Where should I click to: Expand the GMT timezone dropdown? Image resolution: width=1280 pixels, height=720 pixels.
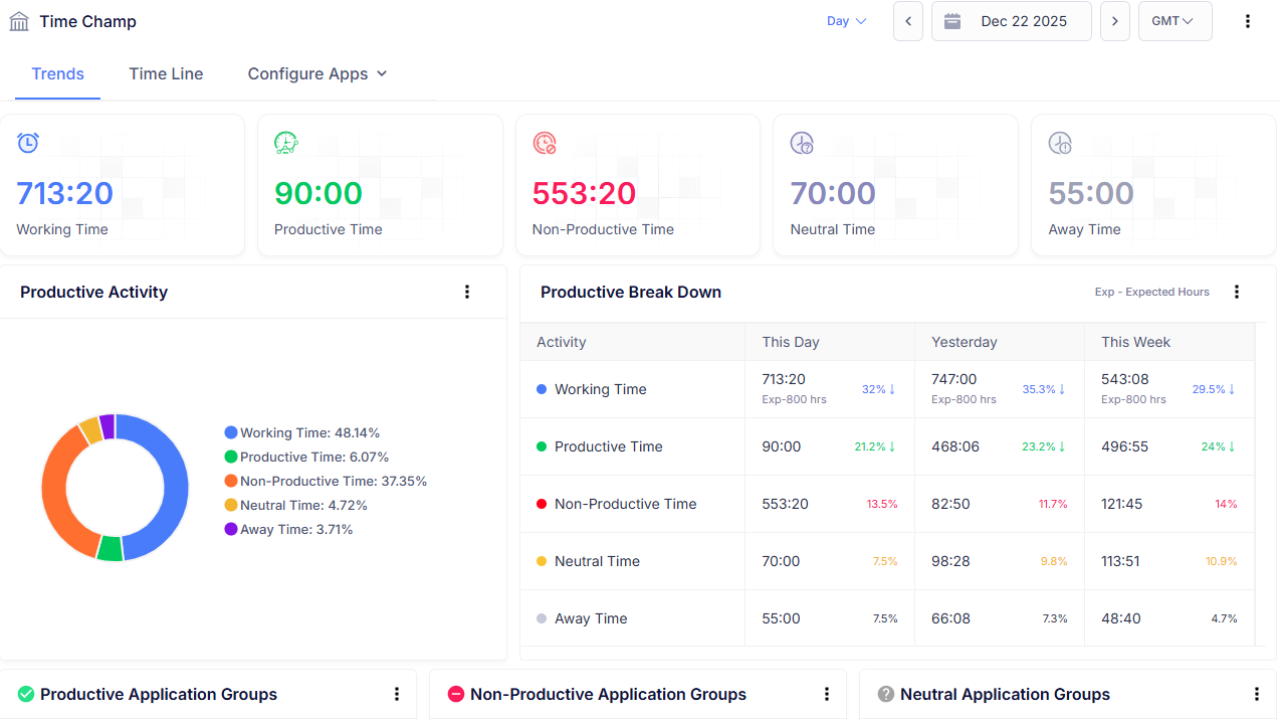click(x=1174, y=21)
